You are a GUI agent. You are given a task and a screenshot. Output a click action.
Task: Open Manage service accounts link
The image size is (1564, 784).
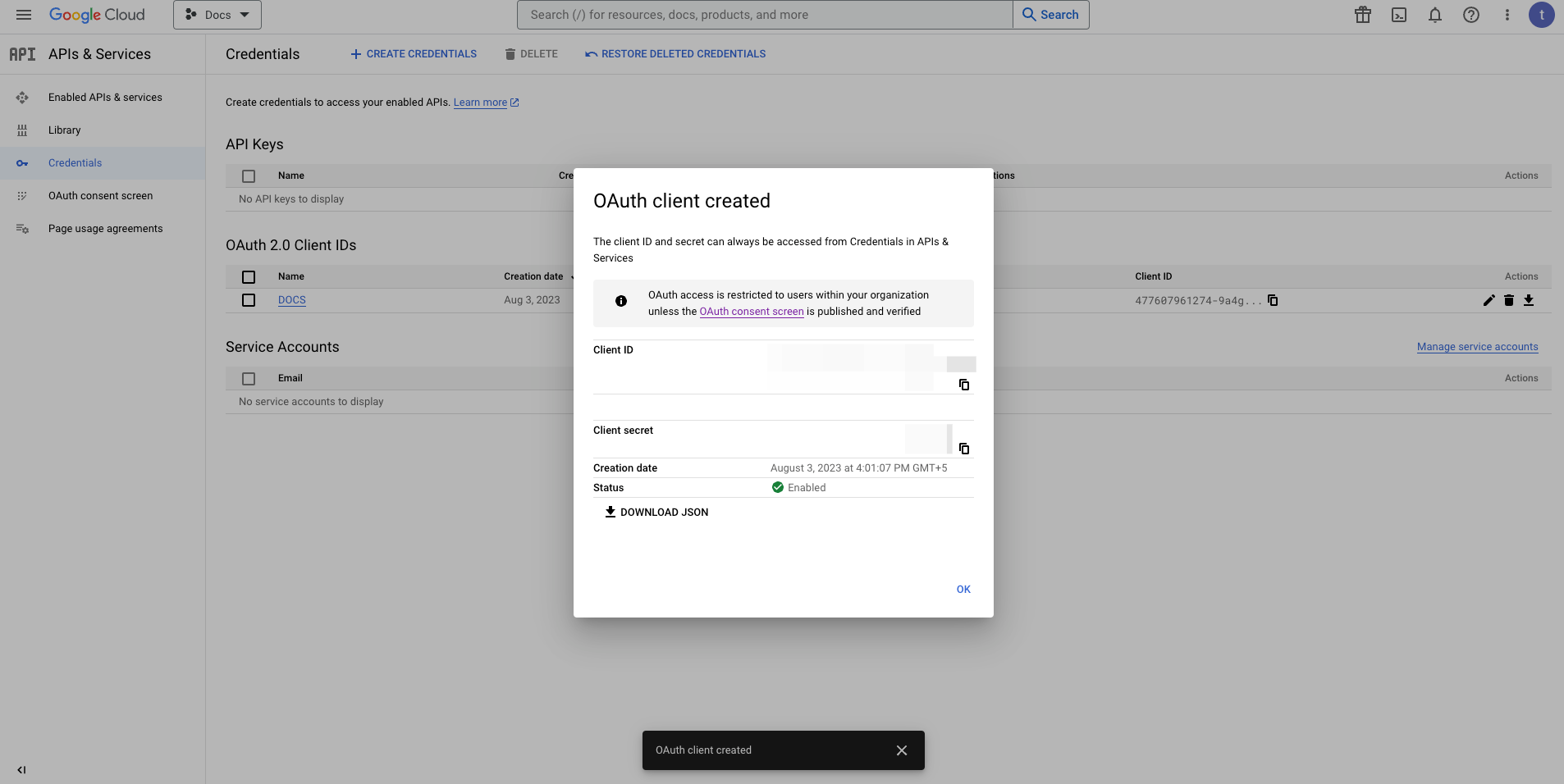(x=1477, y=347)
